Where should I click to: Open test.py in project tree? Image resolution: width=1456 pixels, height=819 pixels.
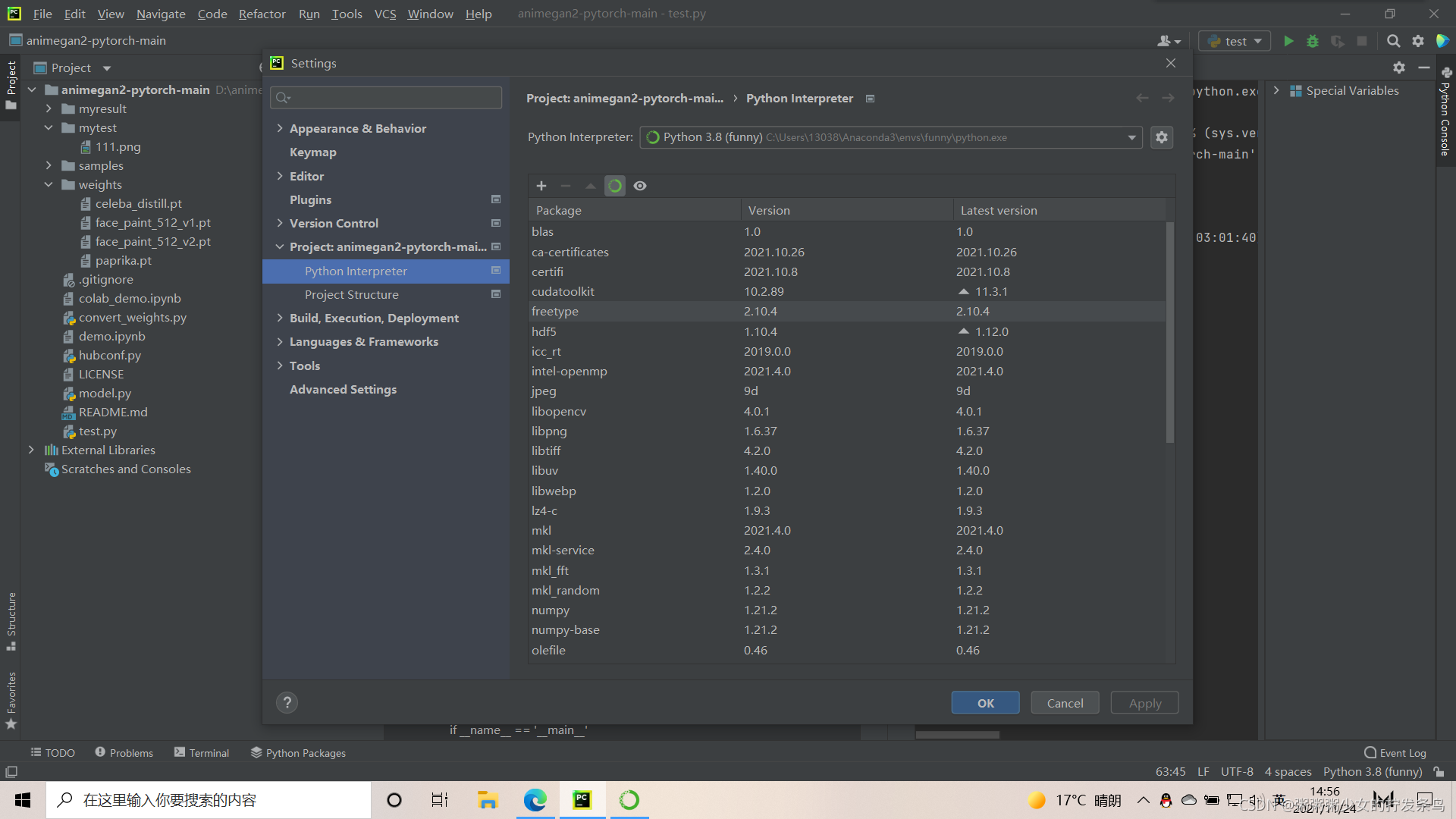pos(97,431)
